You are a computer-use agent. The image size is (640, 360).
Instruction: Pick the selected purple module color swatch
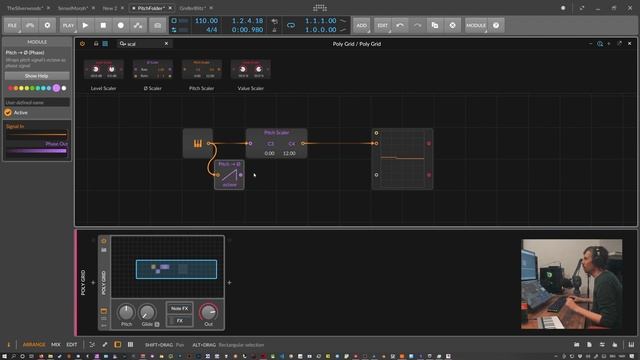(56, 88)
